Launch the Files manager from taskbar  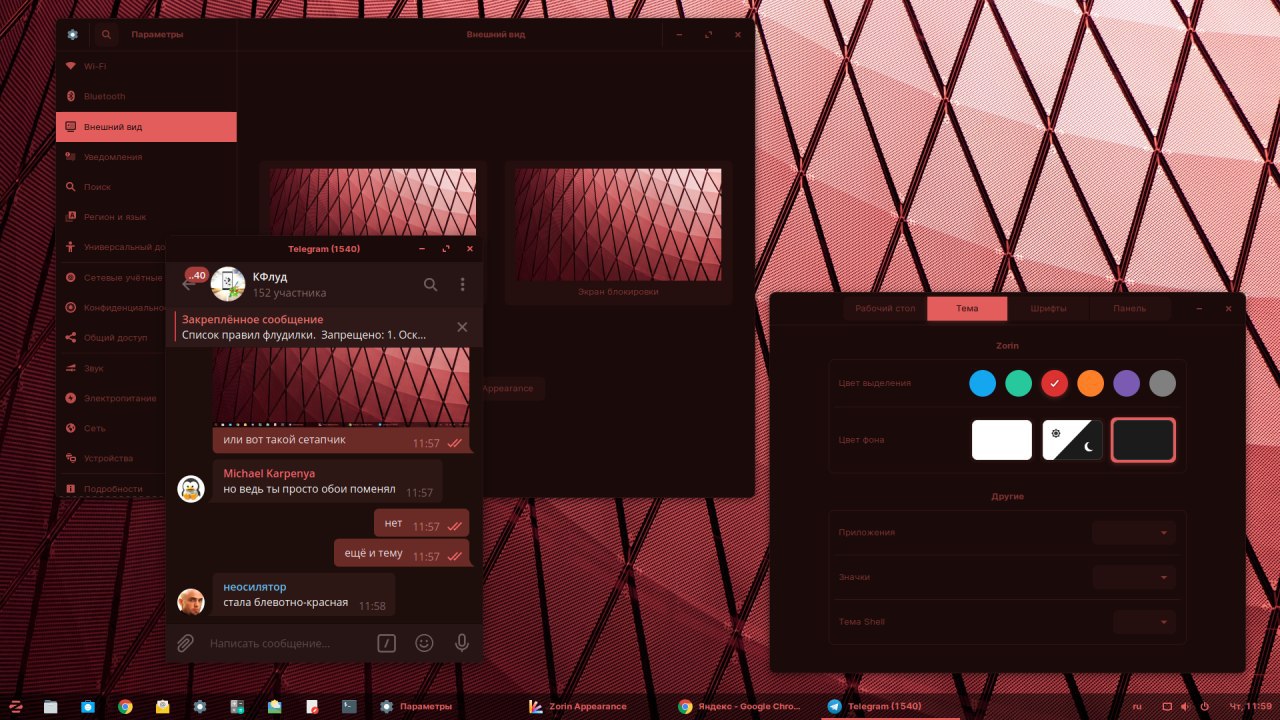coord(51,706)
